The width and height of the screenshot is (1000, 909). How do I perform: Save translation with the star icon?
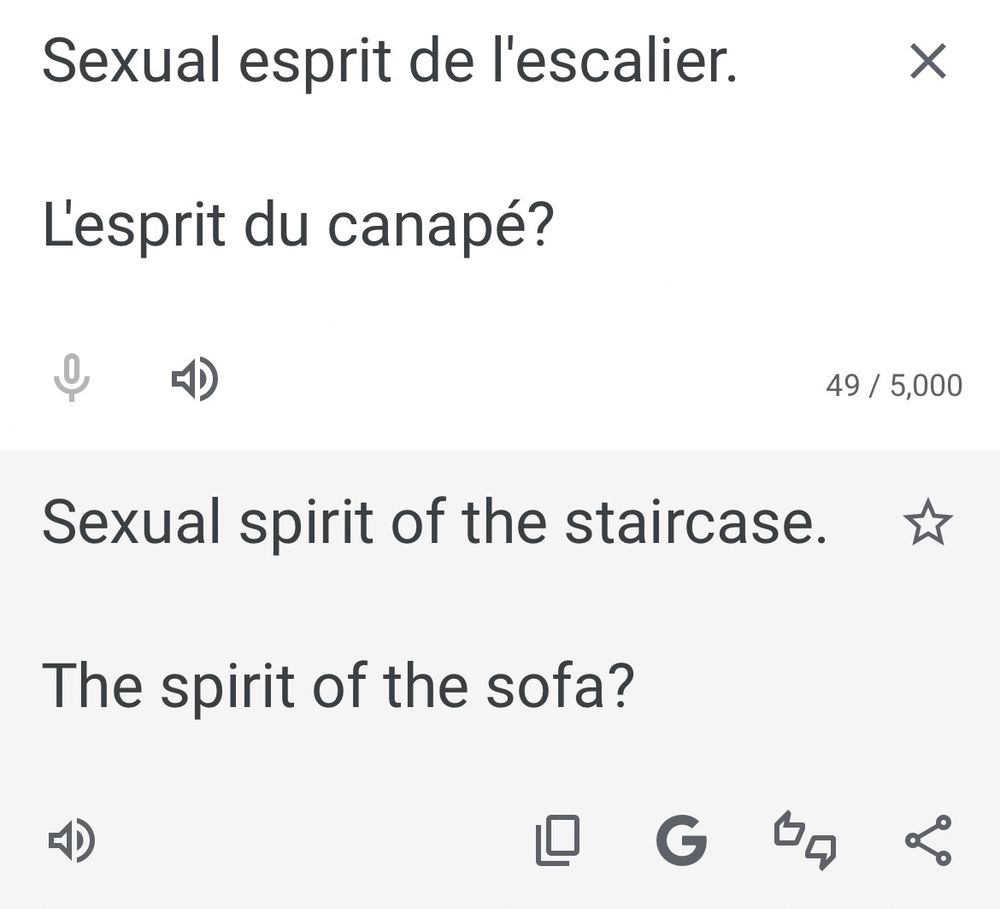tap(927, 524)
